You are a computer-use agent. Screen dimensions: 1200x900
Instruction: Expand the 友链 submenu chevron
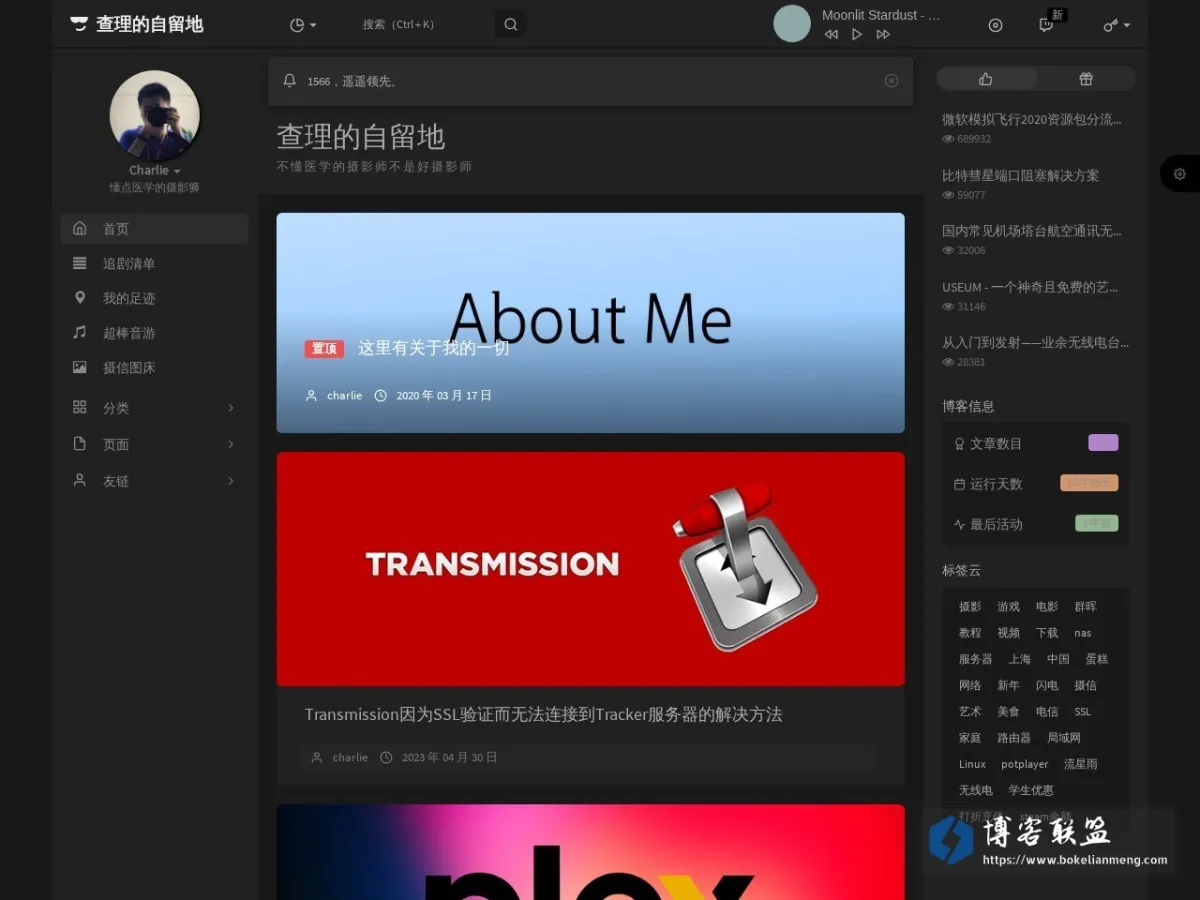click(x=231, y=481)
